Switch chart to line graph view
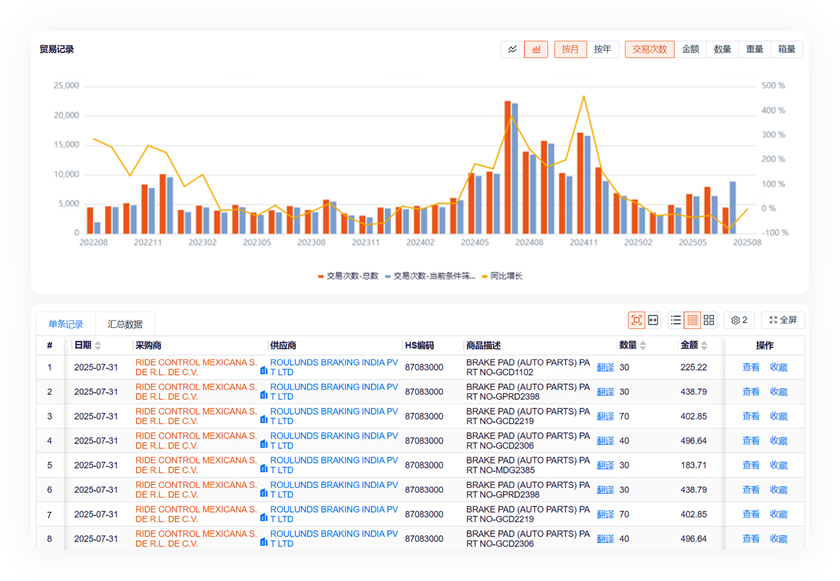Viewport: 840px width, 581px height. tap(512, 49)
